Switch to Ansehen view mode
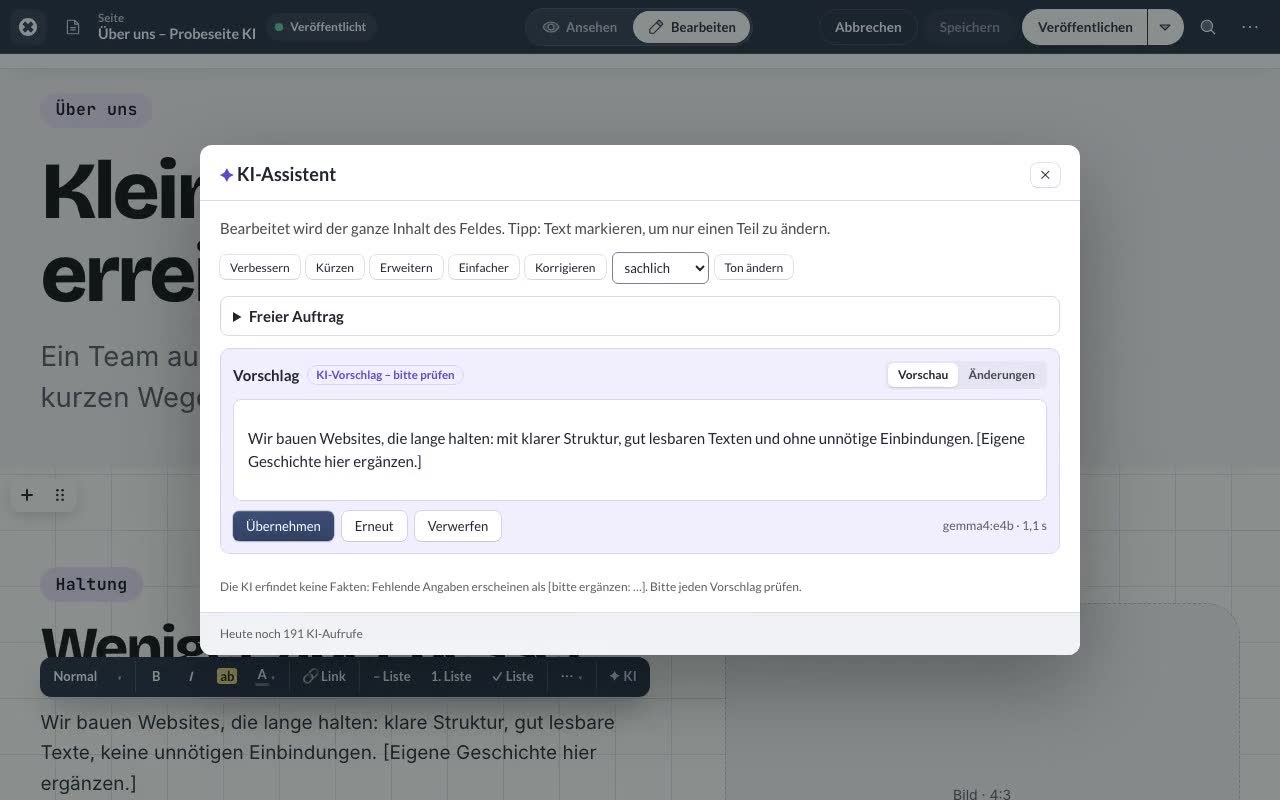This screenshot has width=1280, height=800. click(580, 27)
